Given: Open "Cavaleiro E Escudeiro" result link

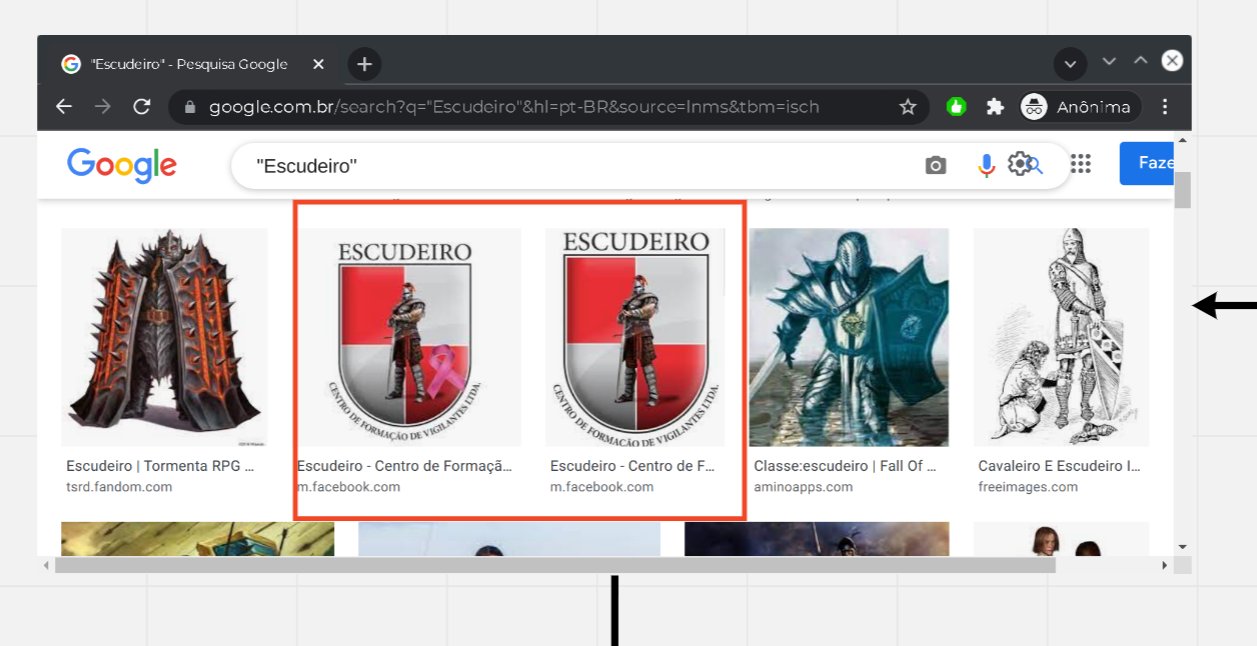Looking at the screenshot, I should coord(1060,466).
